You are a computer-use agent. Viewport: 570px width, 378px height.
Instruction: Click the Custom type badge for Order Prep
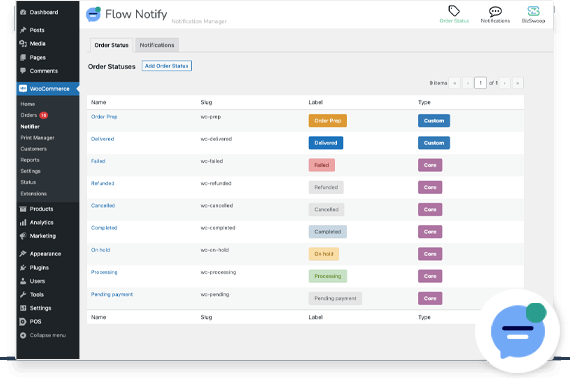click(x=434, y=121)
